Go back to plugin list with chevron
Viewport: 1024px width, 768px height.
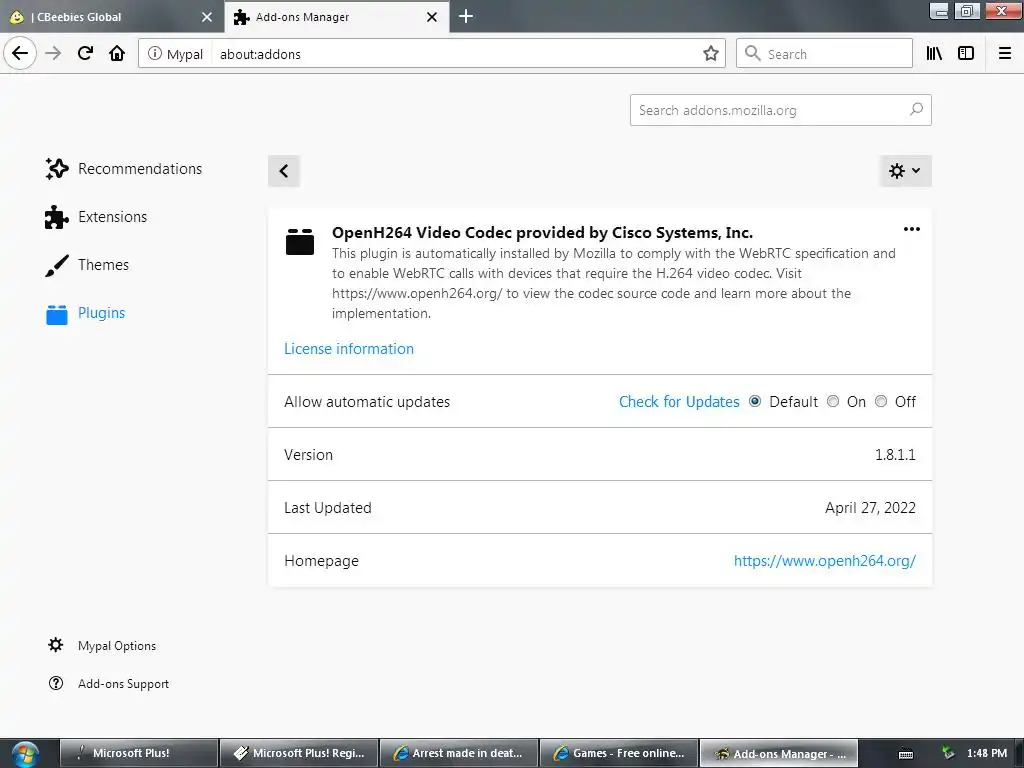283,171
